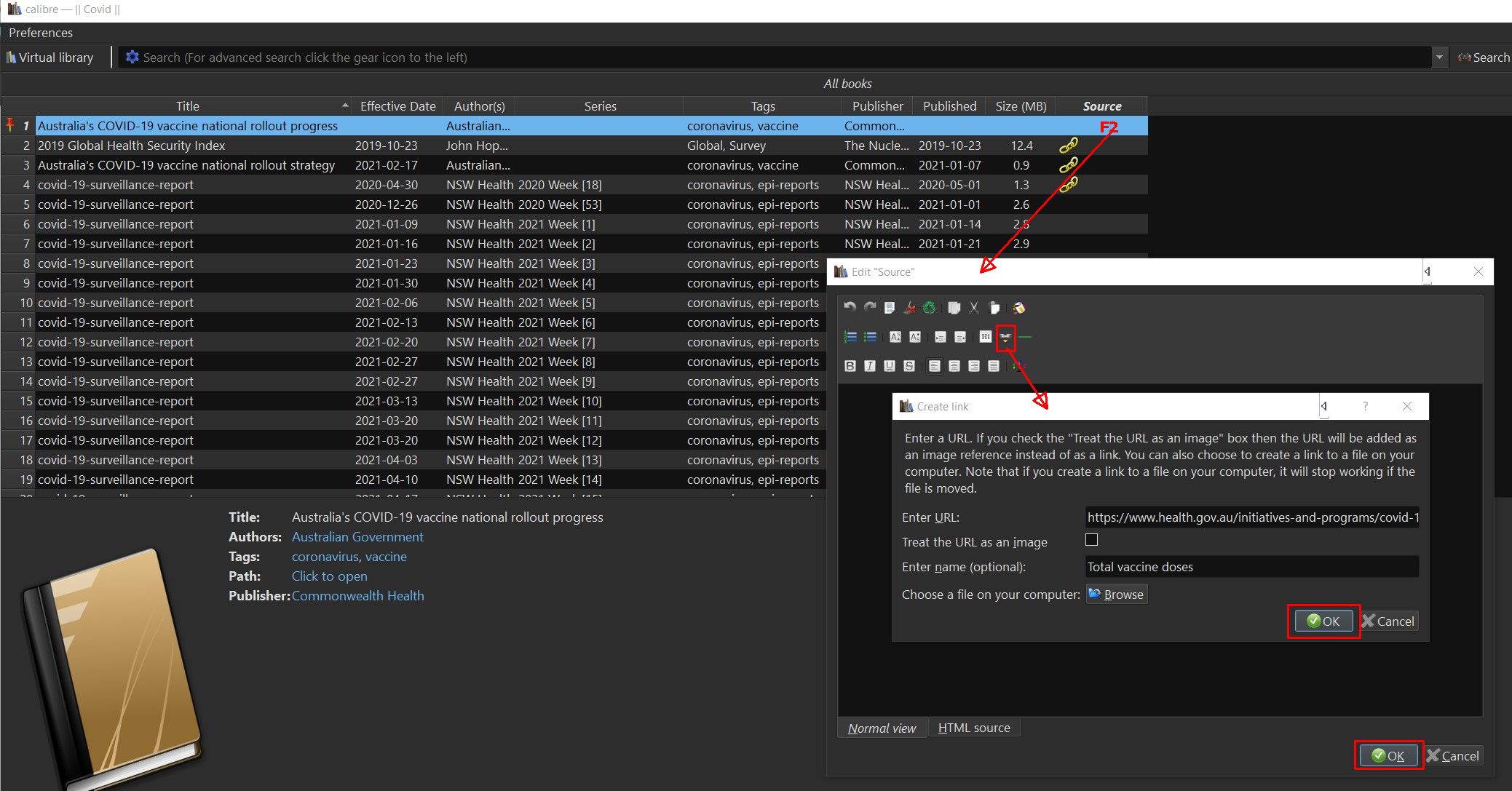Viewport: 1512px width, 791px height.
Task: Click the Enter name optional field
Action: pyautogui.click(x=1251, y=567)
